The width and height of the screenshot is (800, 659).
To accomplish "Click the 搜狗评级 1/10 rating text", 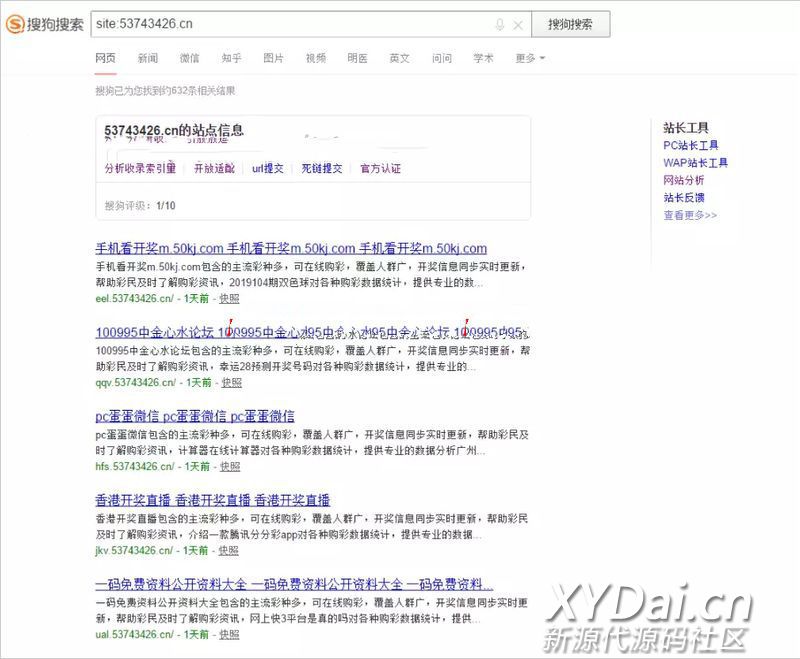I will (x=140, y=206).
